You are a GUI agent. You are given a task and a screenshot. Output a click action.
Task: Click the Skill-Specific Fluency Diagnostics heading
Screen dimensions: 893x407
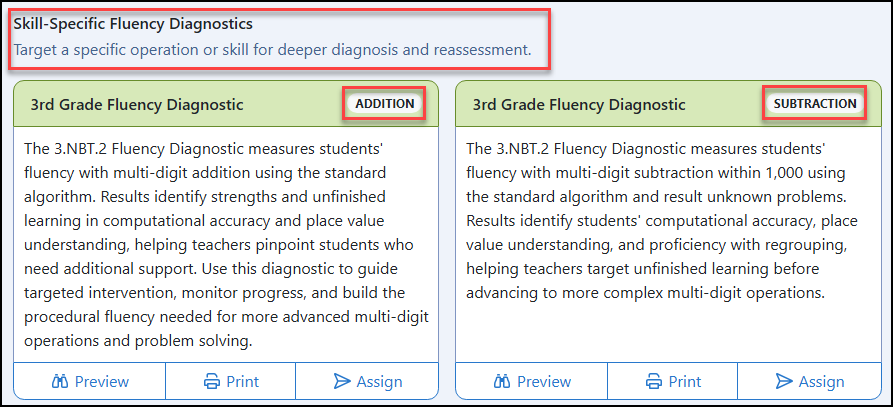(133, 24)
